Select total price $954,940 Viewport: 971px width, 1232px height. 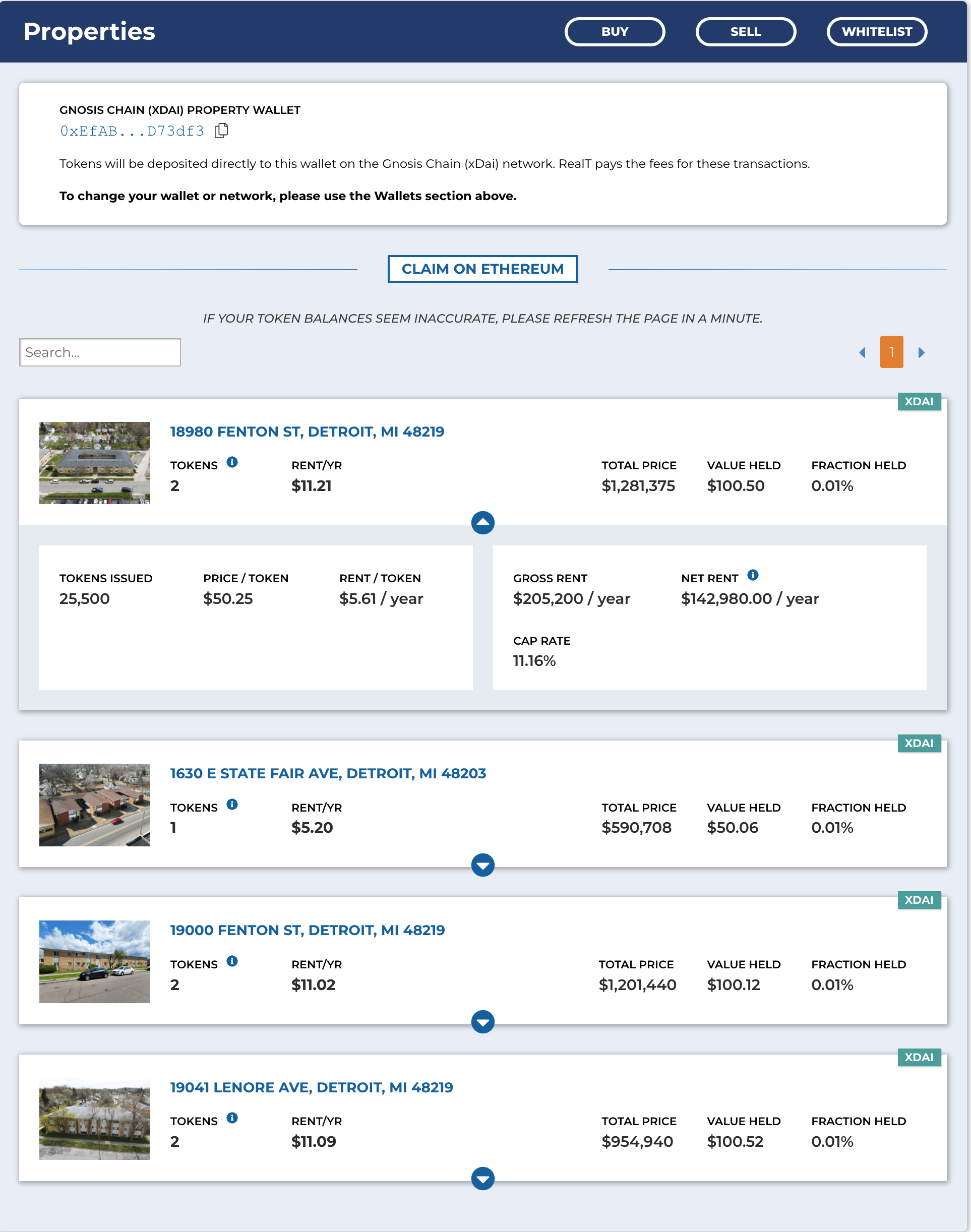click(637, 1142)
